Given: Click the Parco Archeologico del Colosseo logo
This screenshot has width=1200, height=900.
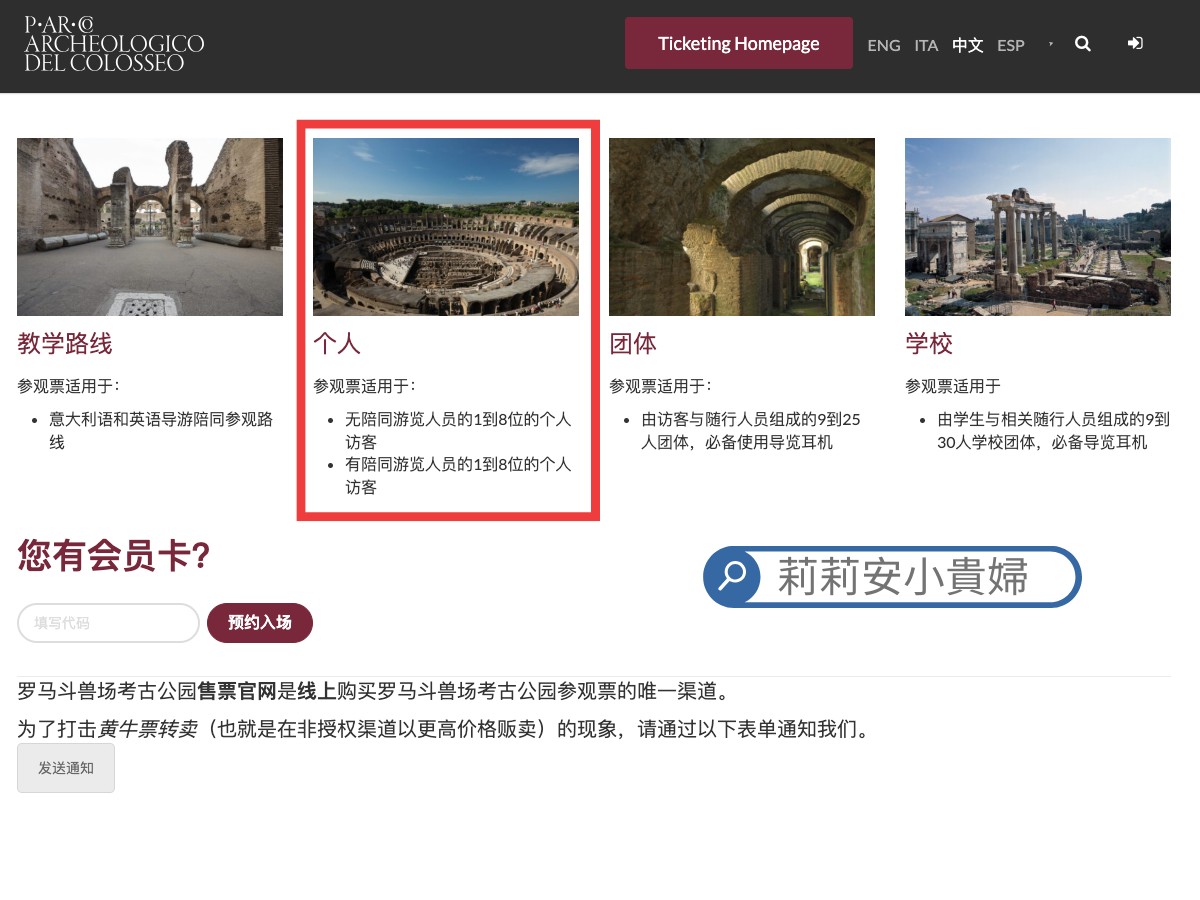Looking at the screenshot, I should [x=110, y=44].
